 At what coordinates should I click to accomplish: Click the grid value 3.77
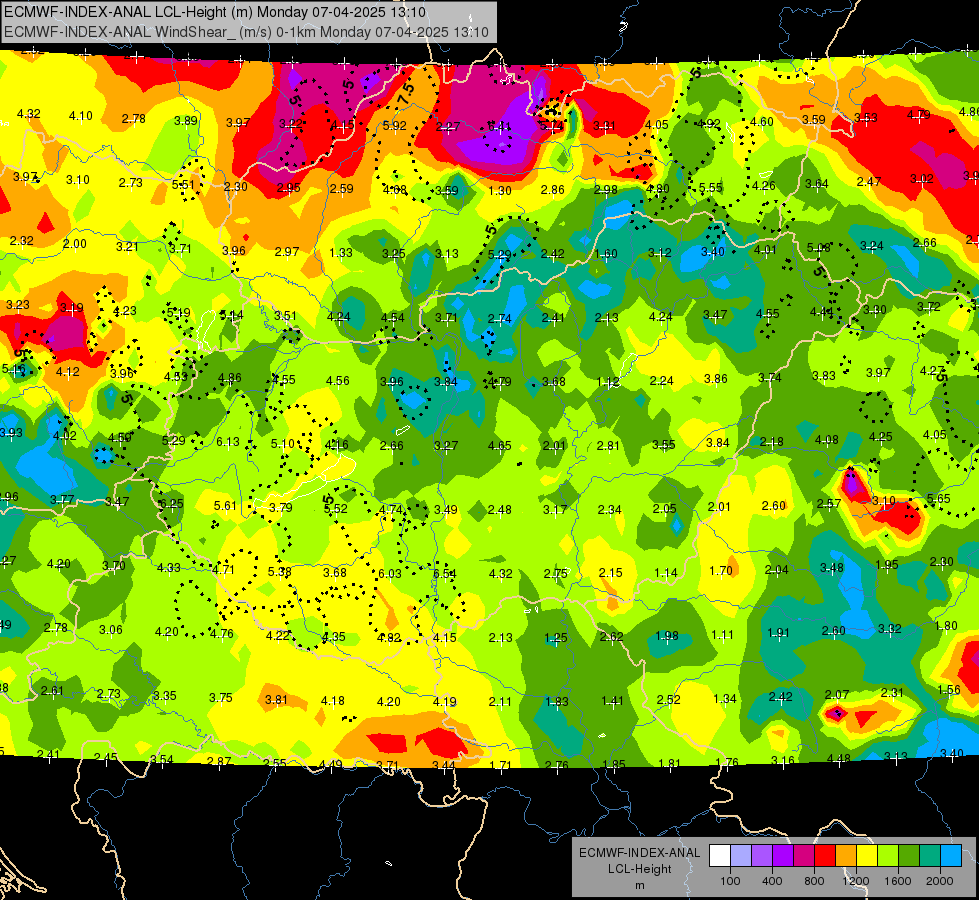(x=62, y=499)
